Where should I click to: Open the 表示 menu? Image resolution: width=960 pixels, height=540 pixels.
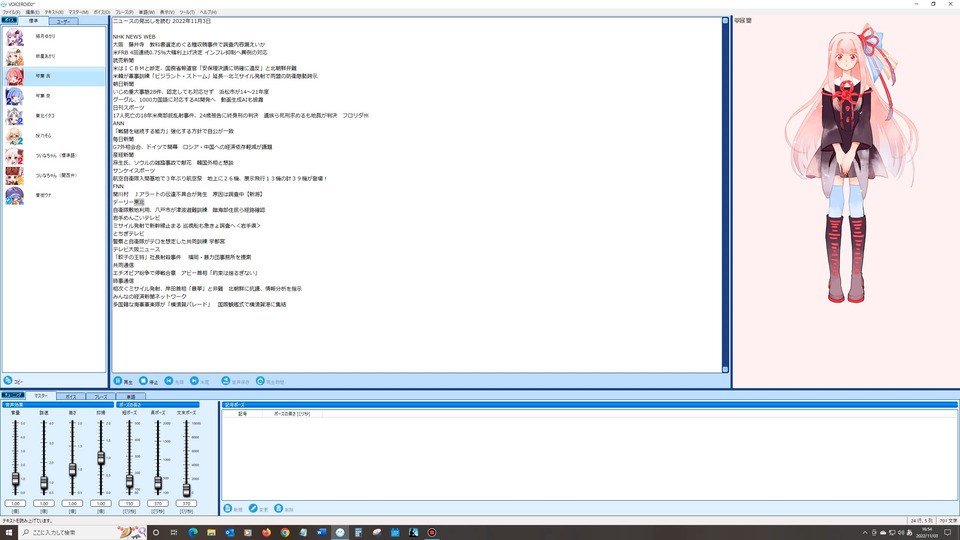[x=167, y=12]
